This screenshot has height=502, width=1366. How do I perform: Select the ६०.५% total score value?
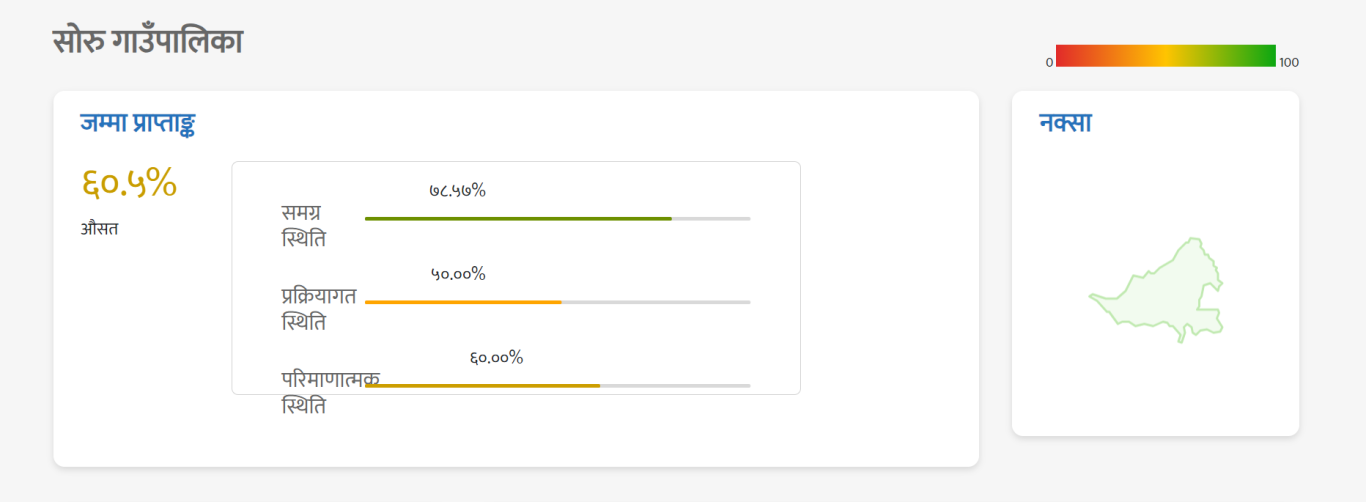[129, 183]
